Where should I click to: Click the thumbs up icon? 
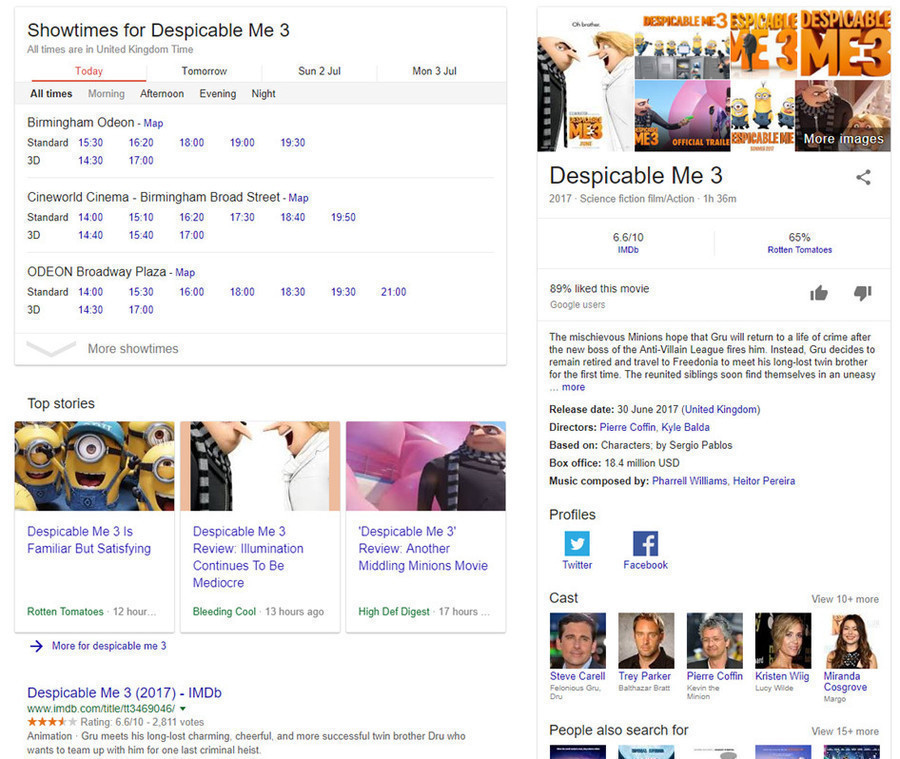pyautogui.click(x=819, y=293)
